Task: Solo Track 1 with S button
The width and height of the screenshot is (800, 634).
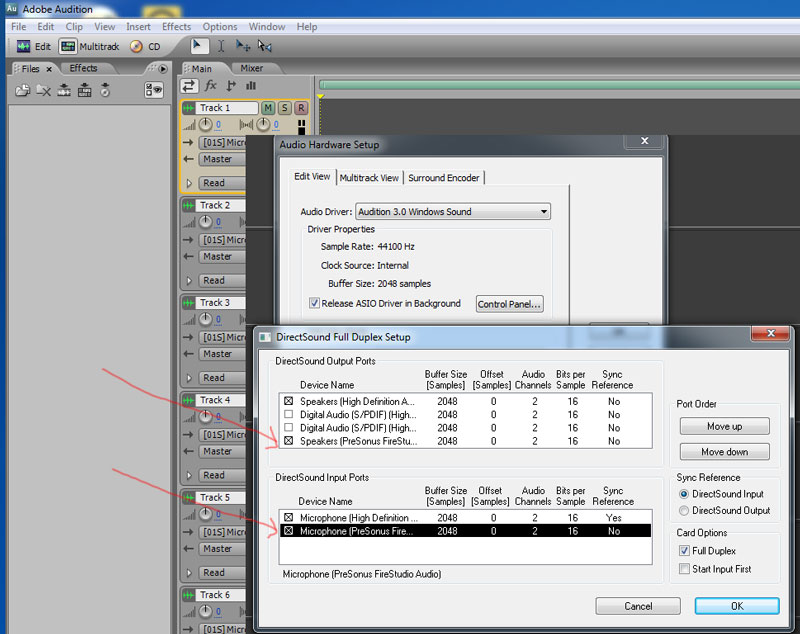Action: tap(284, 108)
